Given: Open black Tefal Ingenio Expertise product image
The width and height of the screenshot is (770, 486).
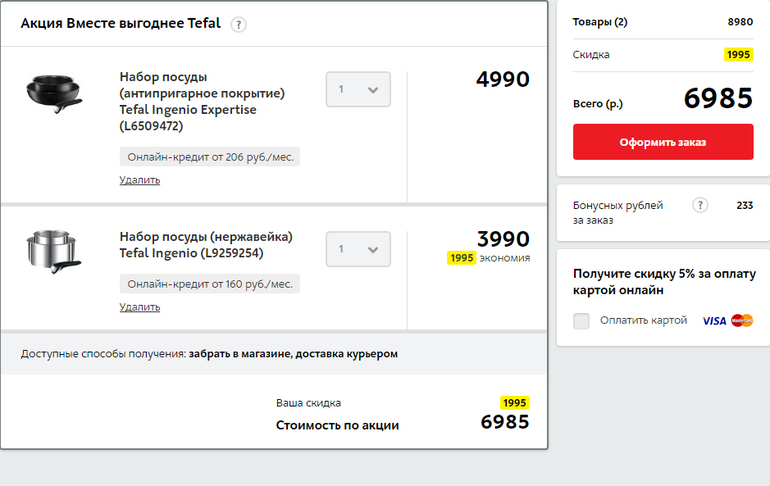Looking at the screenshot, I should 53,93.
